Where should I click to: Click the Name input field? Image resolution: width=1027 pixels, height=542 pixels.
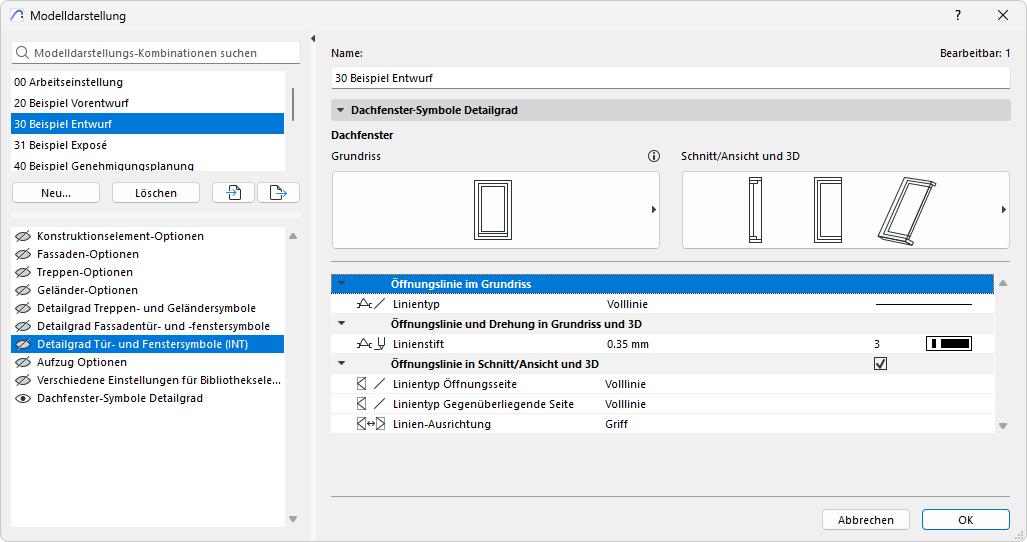[670, 77]
